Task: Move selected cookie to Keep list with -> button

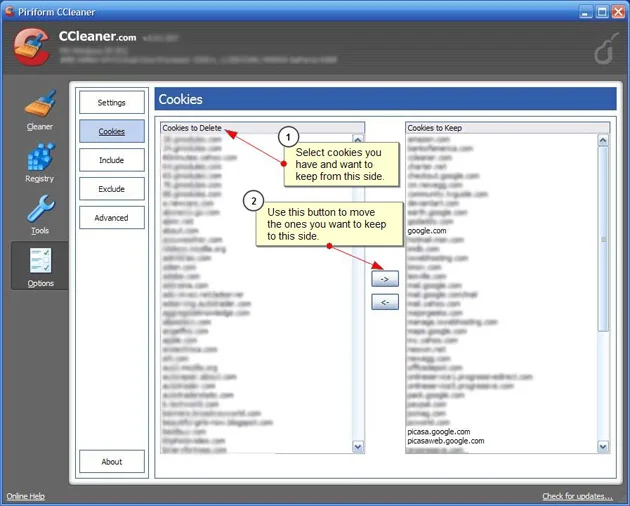Action: pos(385,279)
